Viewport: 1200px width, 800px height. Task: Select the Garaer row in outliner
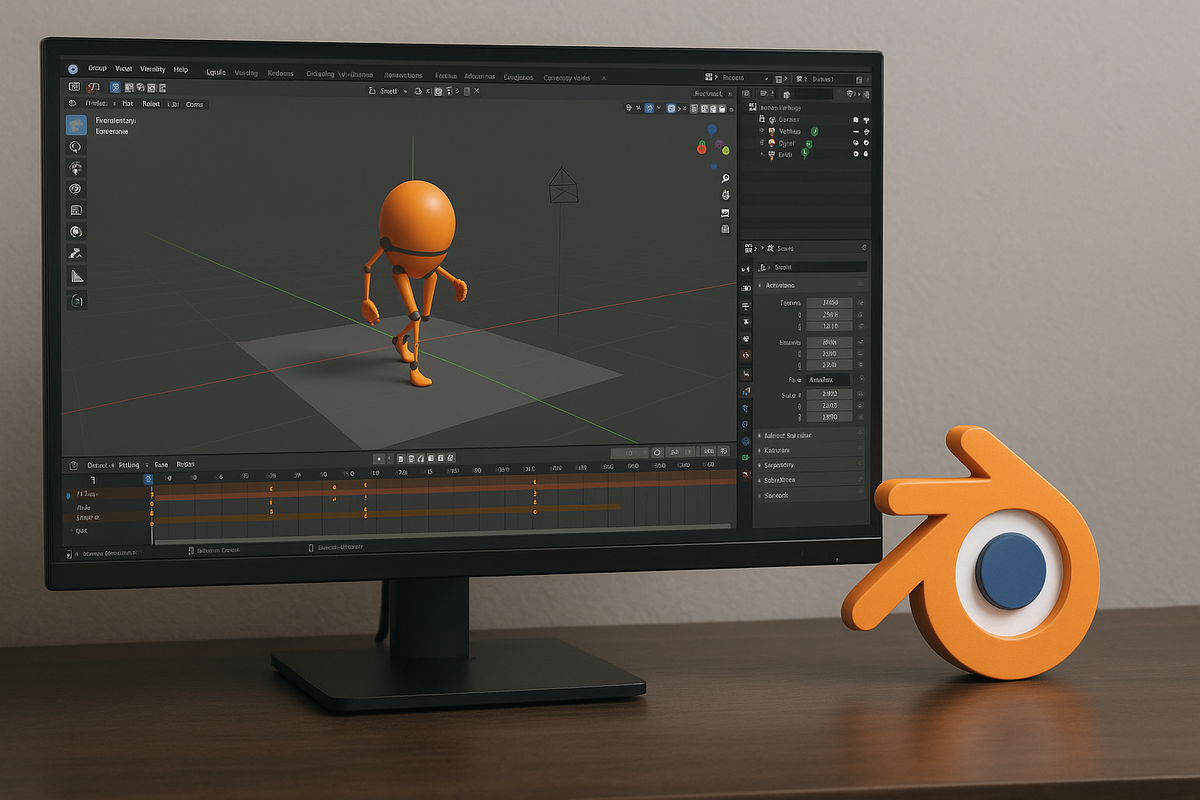coord(810,119)
